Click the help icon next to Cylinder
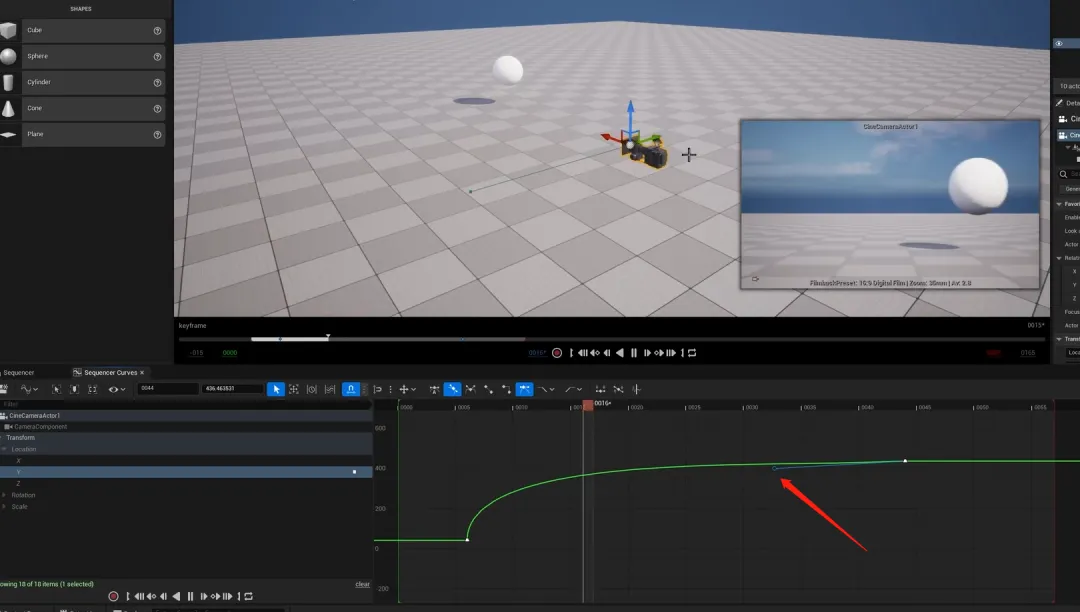 tap(157, 82)
